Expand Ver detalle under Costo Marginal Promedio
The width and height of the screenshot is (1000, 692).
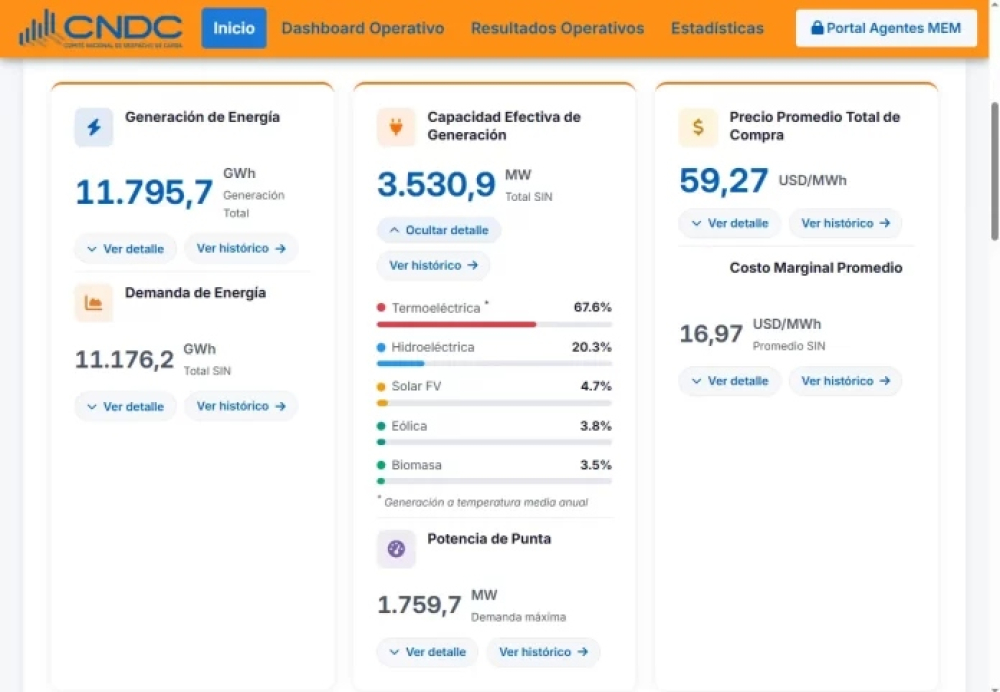point(730,381)
